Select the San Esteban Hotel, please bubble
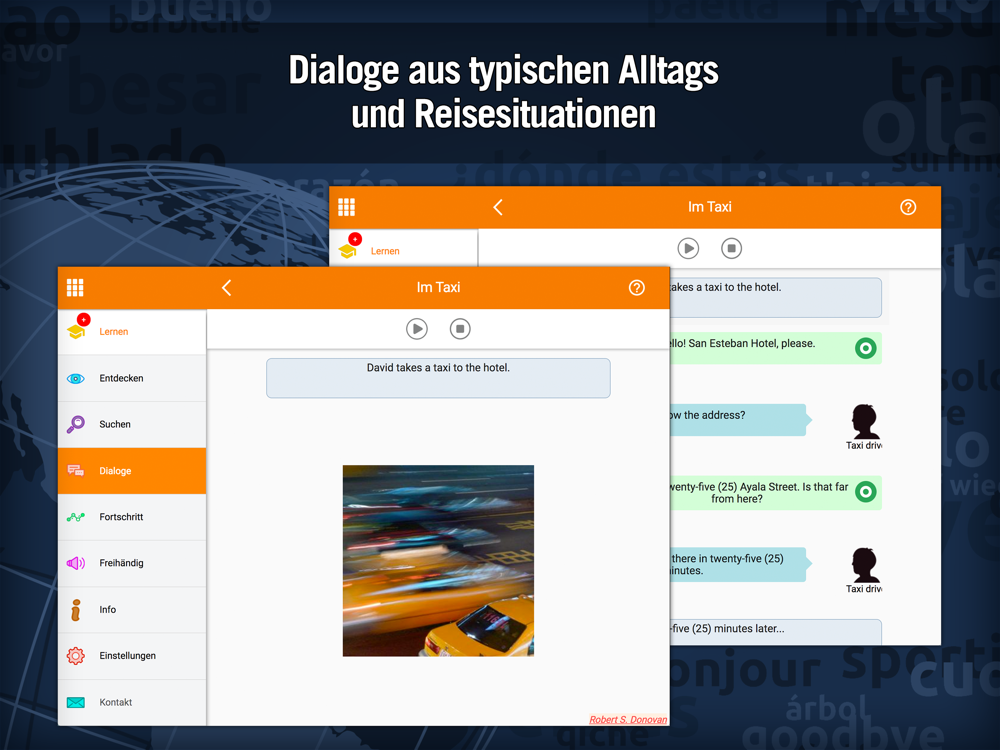Viewport: 1000px width, 750px height. [776, 348]
